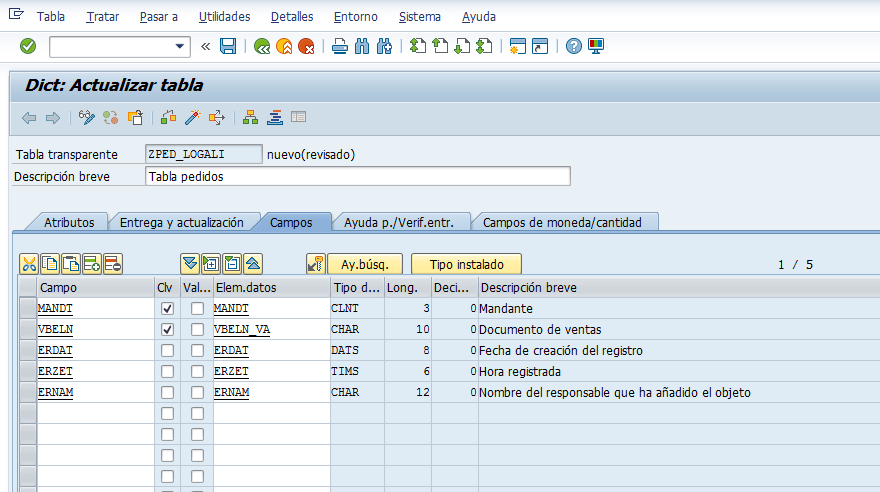Open the Pasar a menu

pos(159,17)
